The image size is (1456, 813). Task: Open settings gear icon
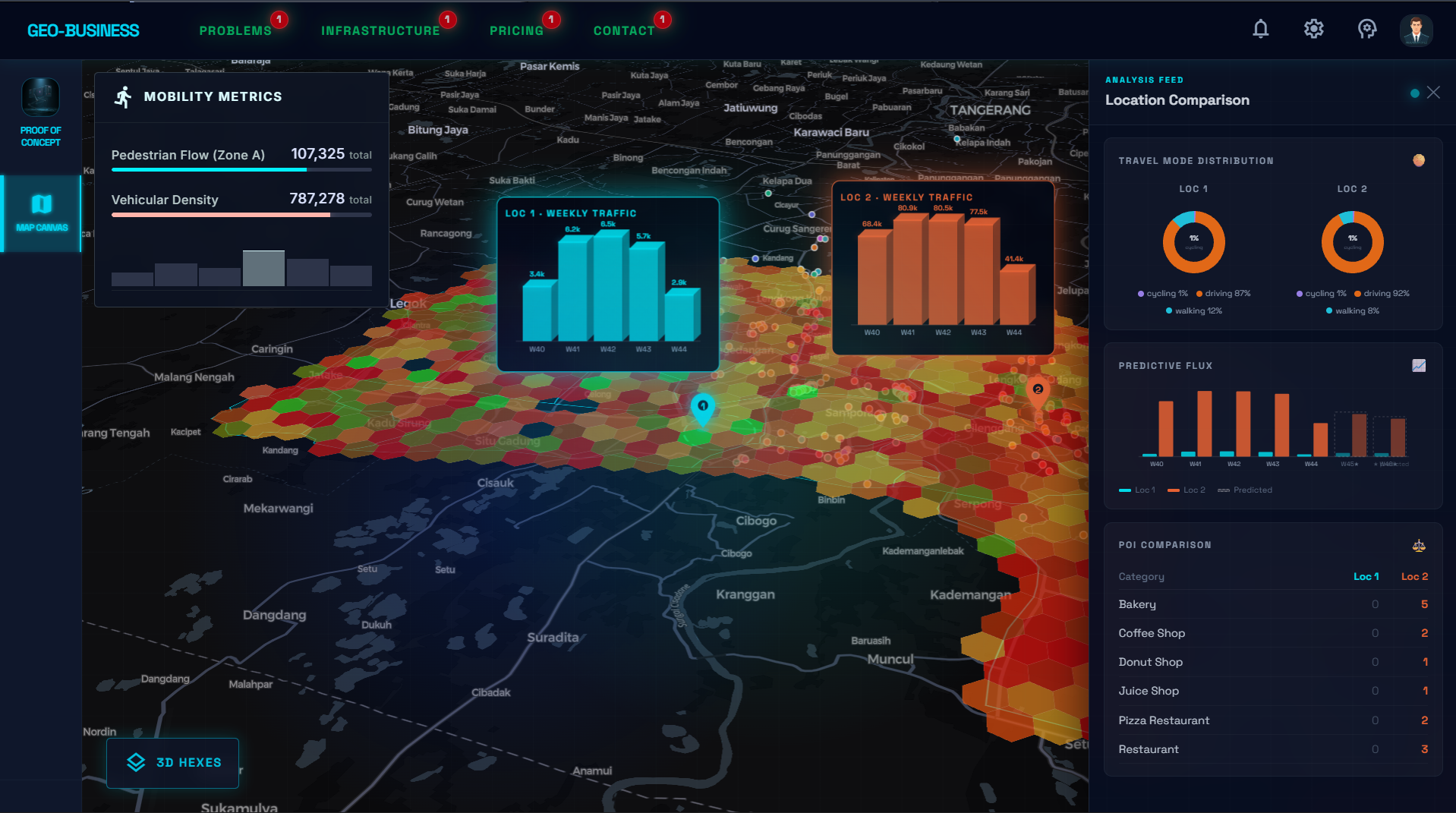click(x=1314, y=30)
